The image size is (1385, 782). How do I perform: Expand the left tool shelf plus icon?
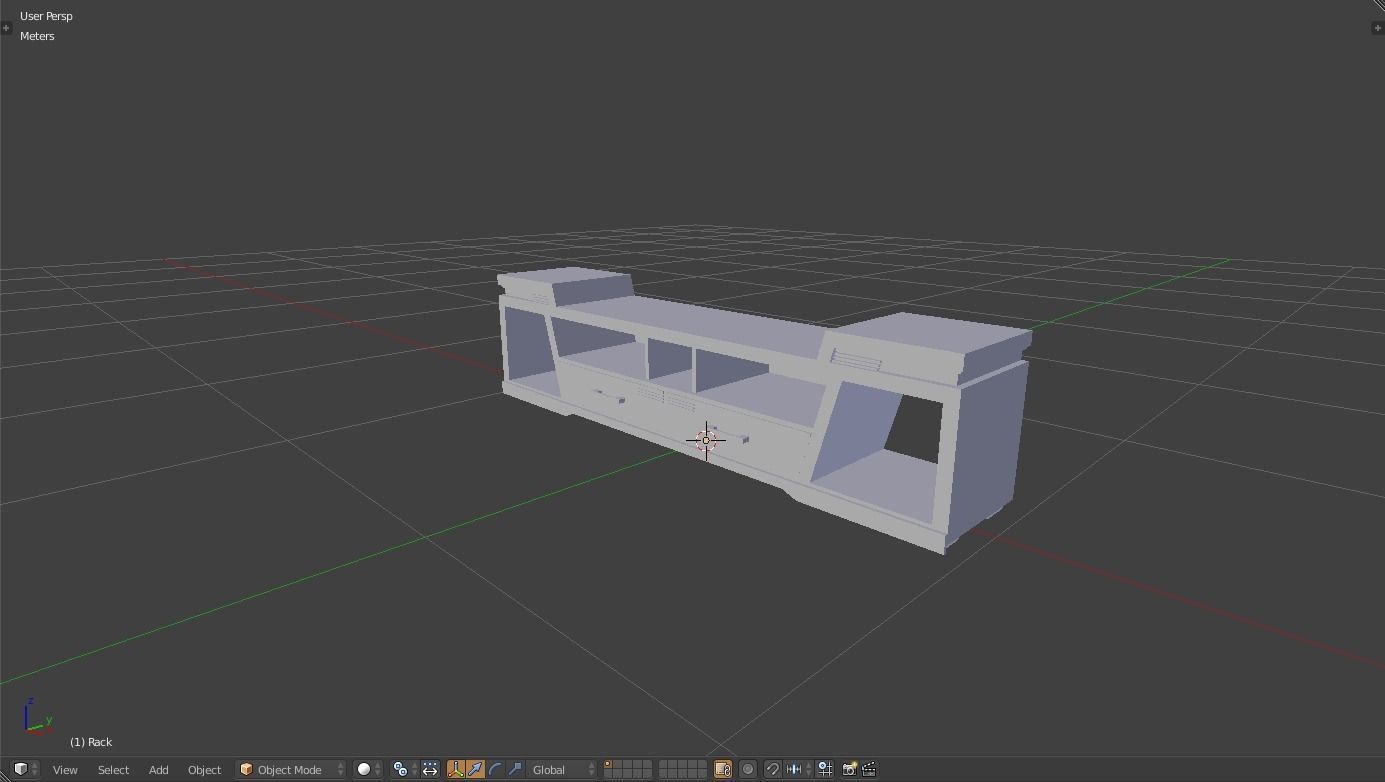6,27
